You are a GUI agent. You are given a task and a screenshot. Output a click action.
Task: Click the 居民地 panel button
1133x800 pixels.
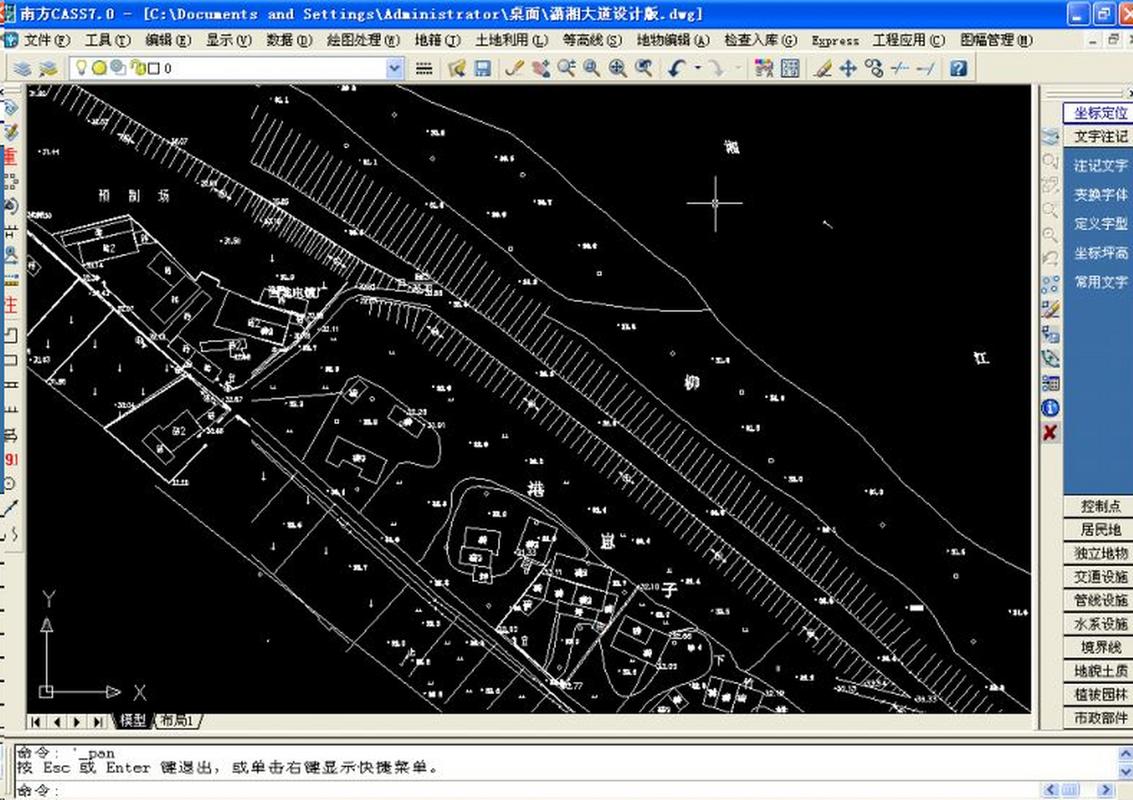1099,529
